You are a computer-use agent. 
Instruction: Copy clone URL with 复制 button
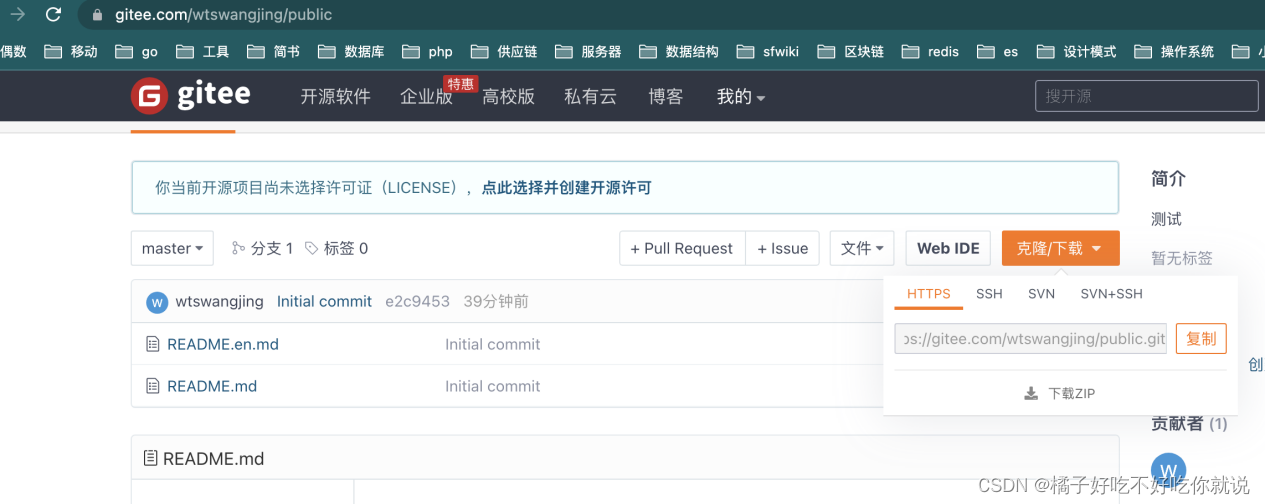1201,339
